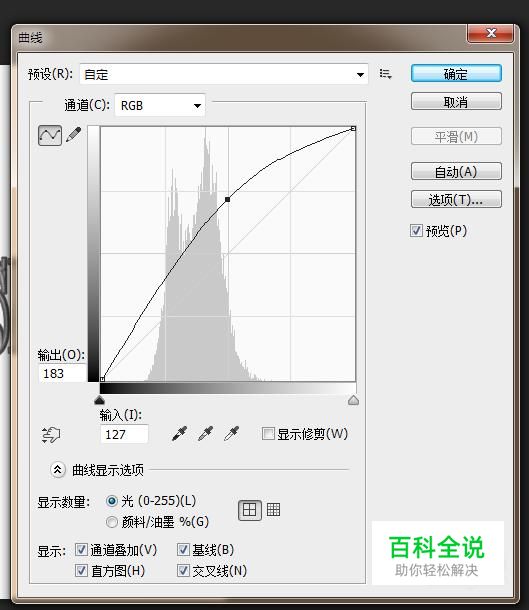This screenshot has width=529, height=610.
Task: Pick the white point eyedropper
Action: pos(231,433)
